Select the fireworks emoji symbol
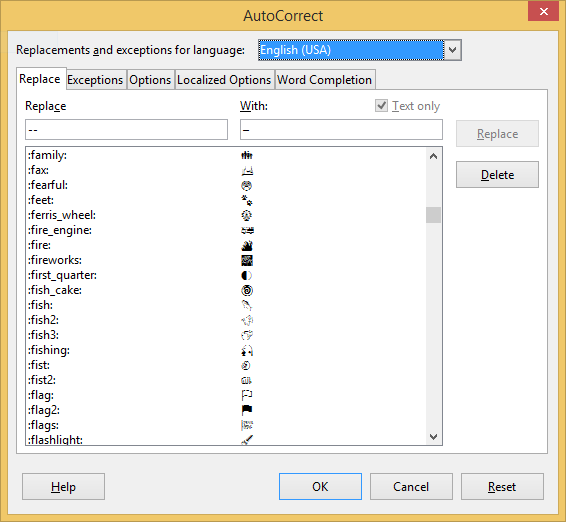This screenshot has width=566, height=522. click(x=247, y=260)
